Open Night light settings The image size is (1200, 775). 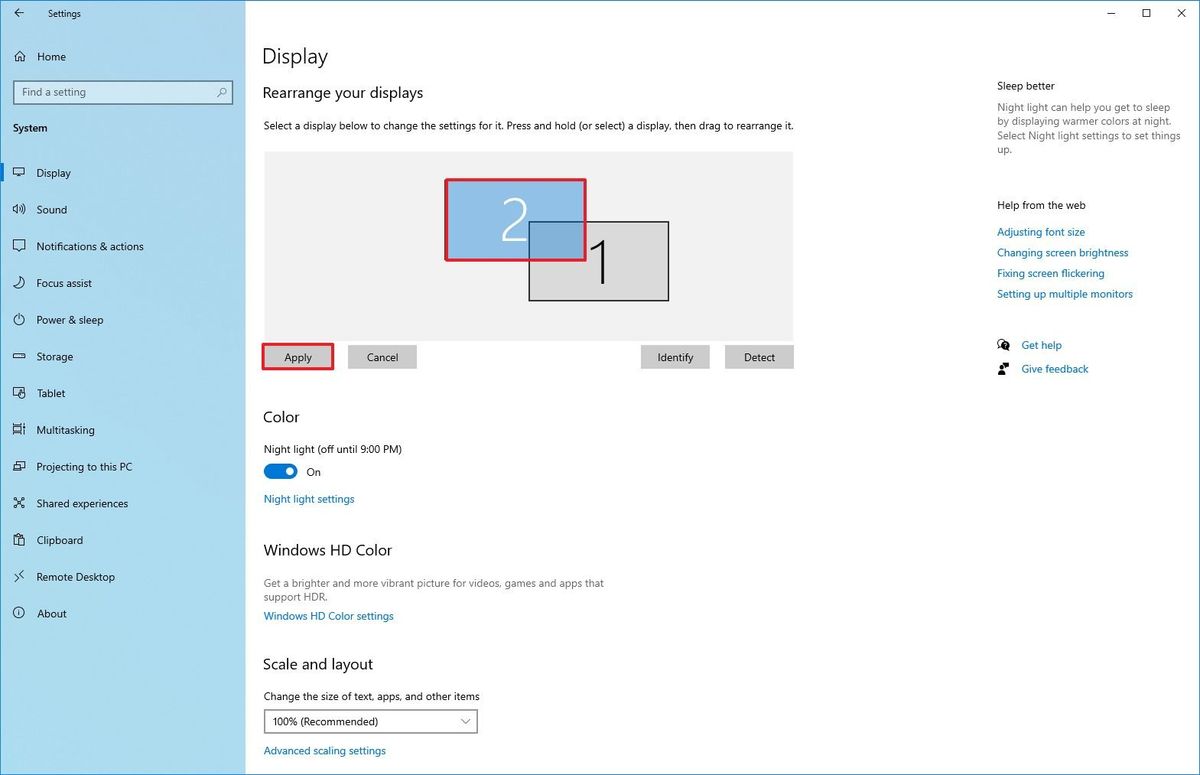309,498
